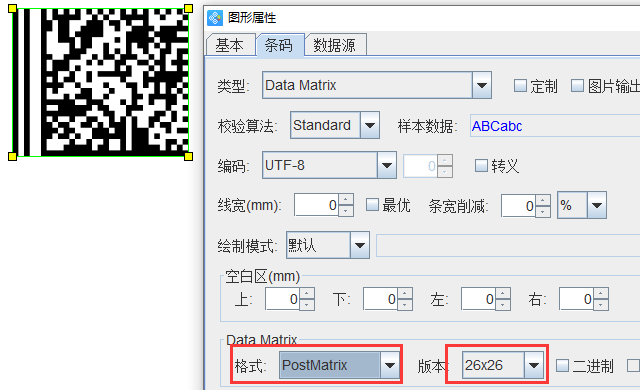Click the 空白区 右 margin field
Screen dimensions: 640x390
coord(576,299)
